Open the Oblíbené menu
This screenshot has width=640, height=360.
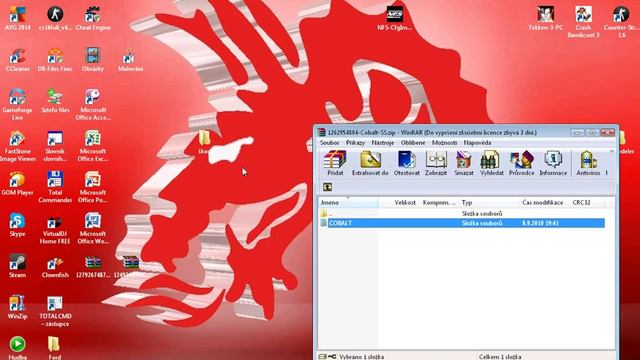point(413,142)
